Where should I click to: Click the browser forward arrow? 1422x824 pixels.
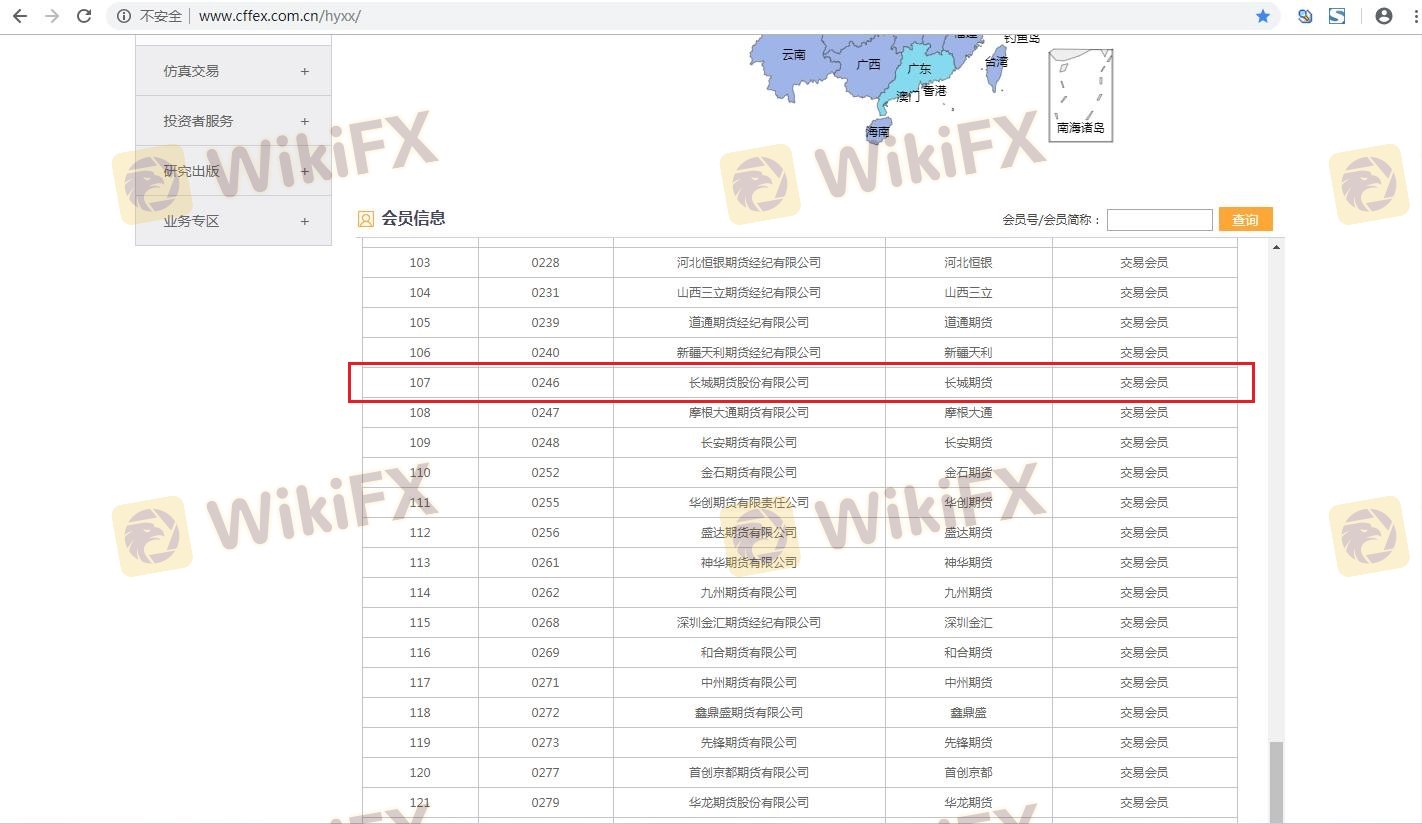click(x=52, y=16)
